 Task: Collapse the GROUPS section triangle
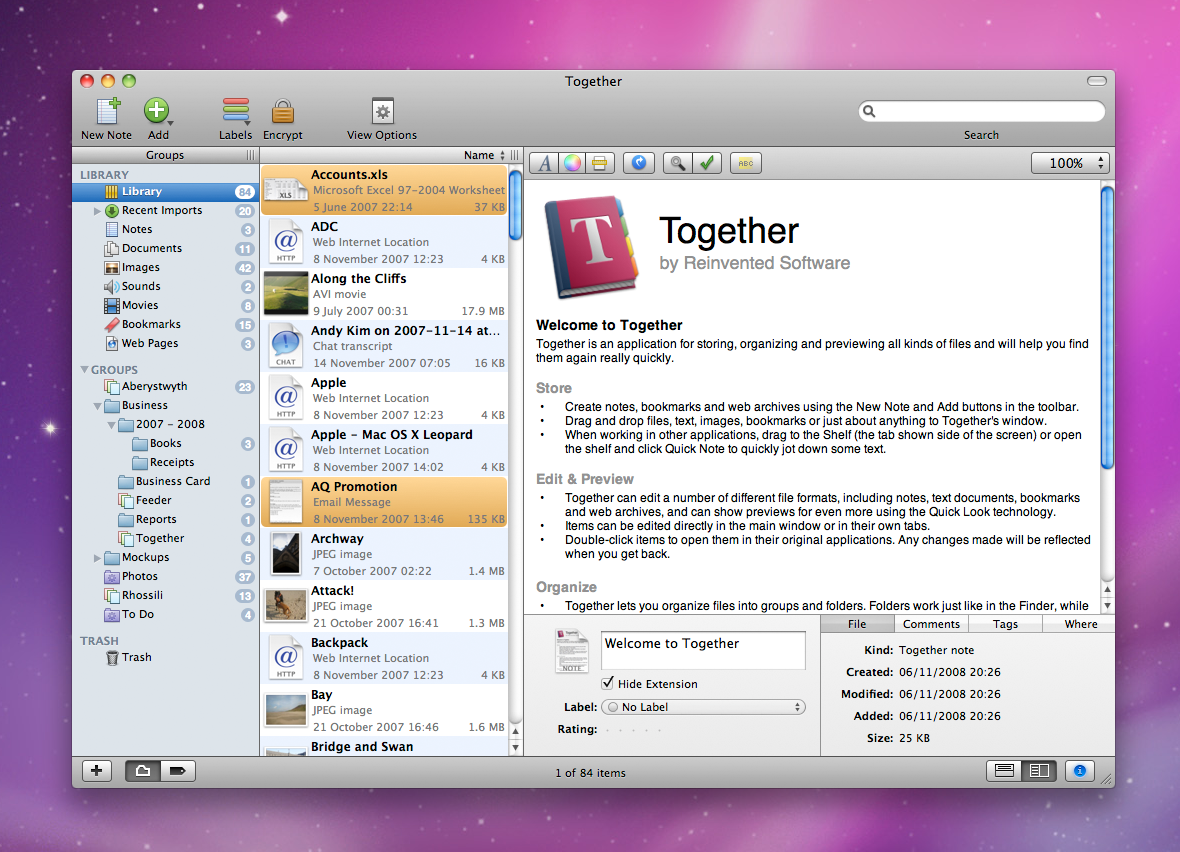84,370
